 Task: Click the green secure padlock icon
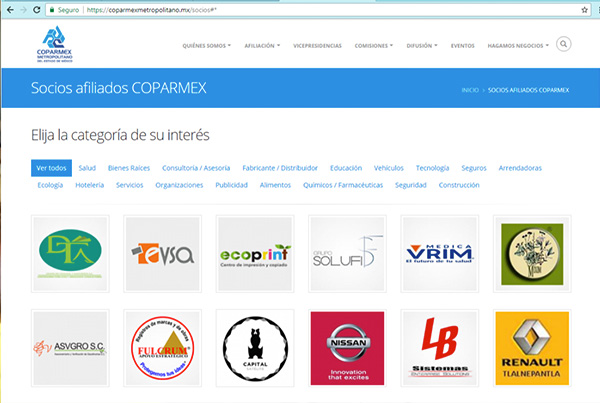[x=52, y=10]
